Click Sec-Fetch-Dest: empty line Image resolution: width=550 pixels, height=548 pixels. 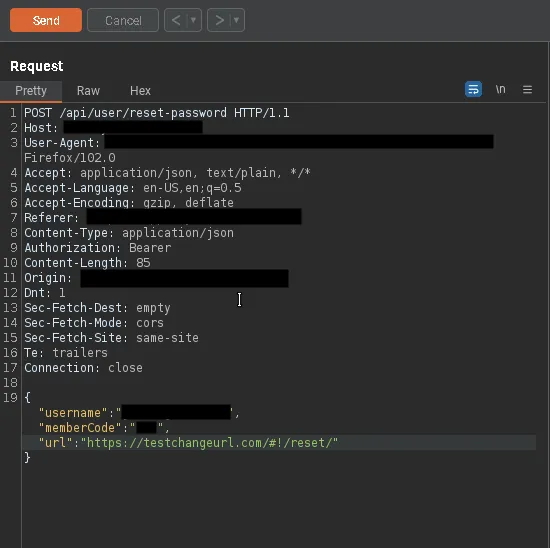coord(97,308)
